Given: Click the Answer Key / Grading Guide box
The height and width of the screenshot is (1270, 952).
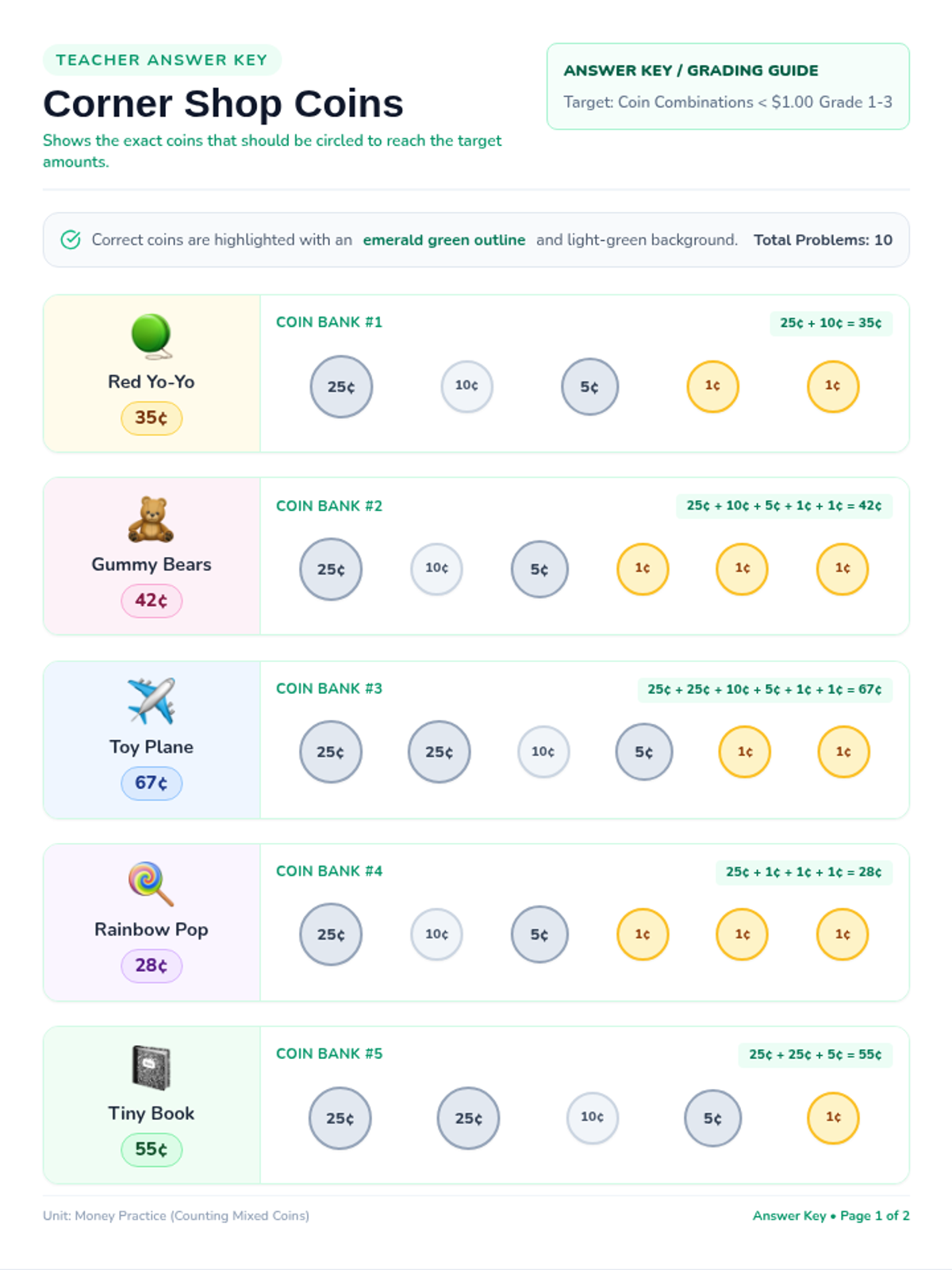Looking at the screenshot, I should click(728, 86).
